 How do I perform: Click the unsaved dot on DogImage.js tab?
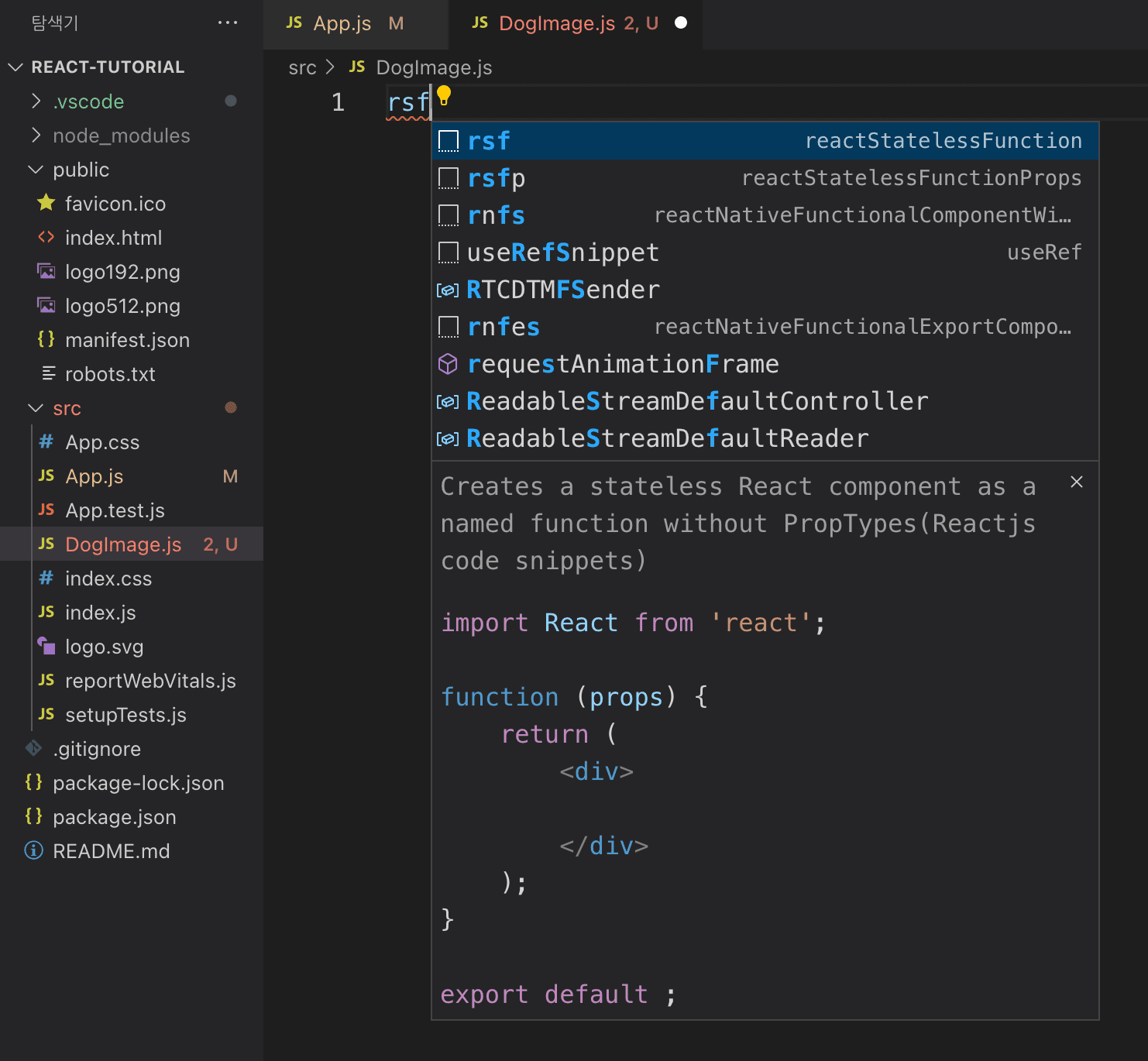(x=681, y=22)
